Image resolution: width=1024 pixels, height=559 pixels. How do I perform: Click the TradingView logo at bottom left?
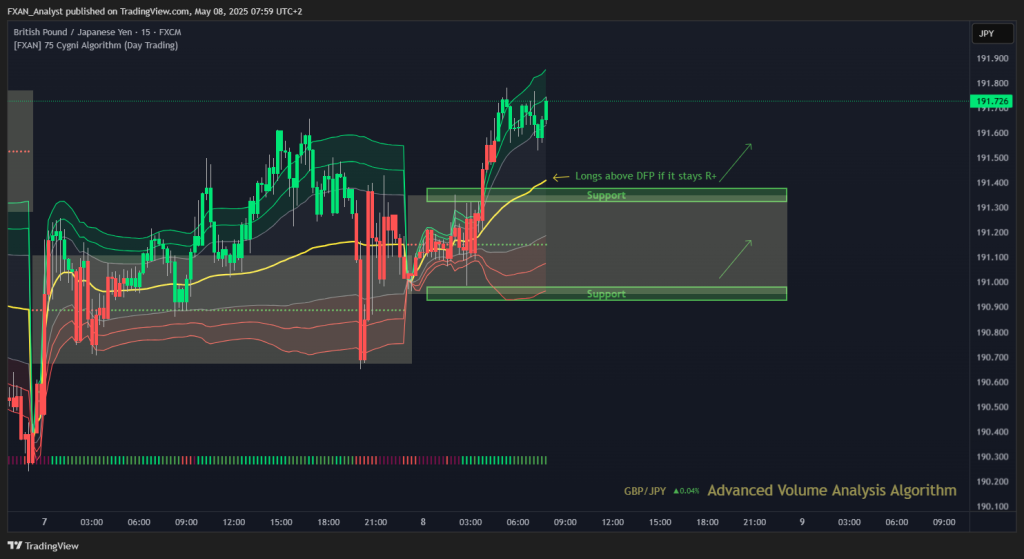pyautogui.click(x=43, y=546)
